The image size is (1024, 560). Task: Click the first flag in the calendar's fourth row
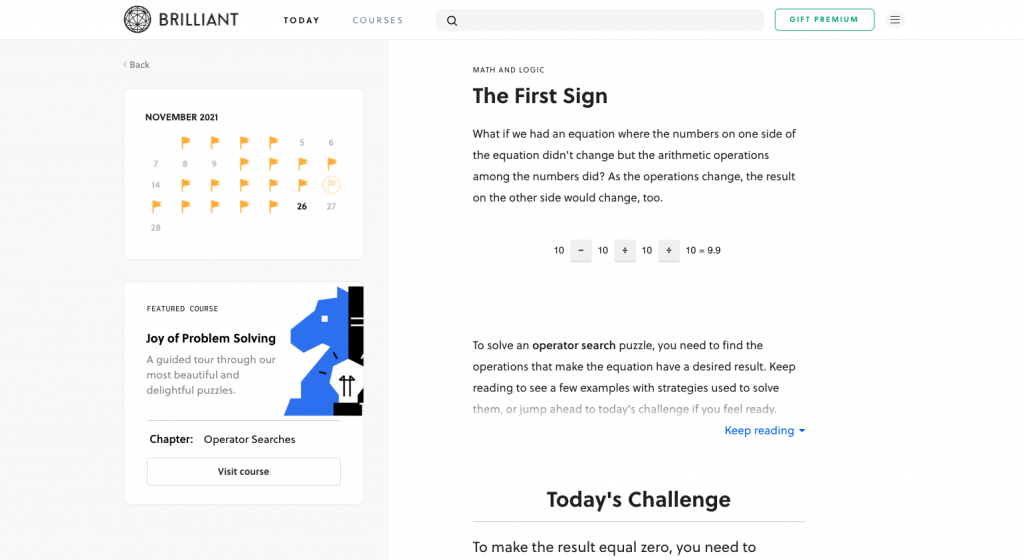coord(156,206)
